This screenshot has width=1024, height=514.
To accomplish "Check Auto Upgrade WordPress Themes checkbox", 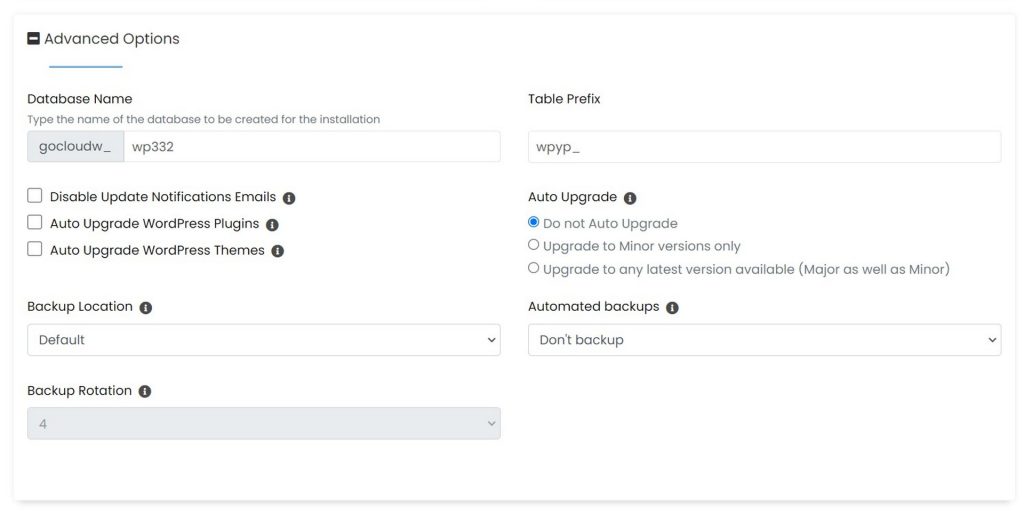I will [35, 249].
